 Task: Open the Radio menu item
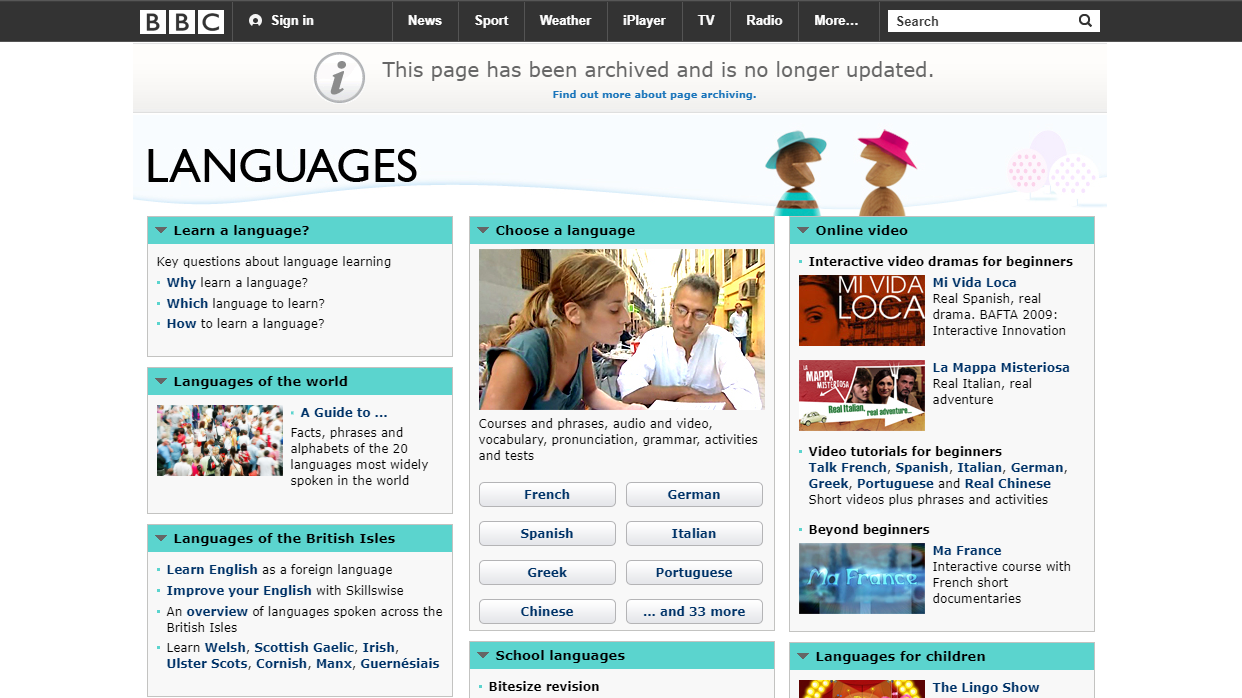pos(764,21)
